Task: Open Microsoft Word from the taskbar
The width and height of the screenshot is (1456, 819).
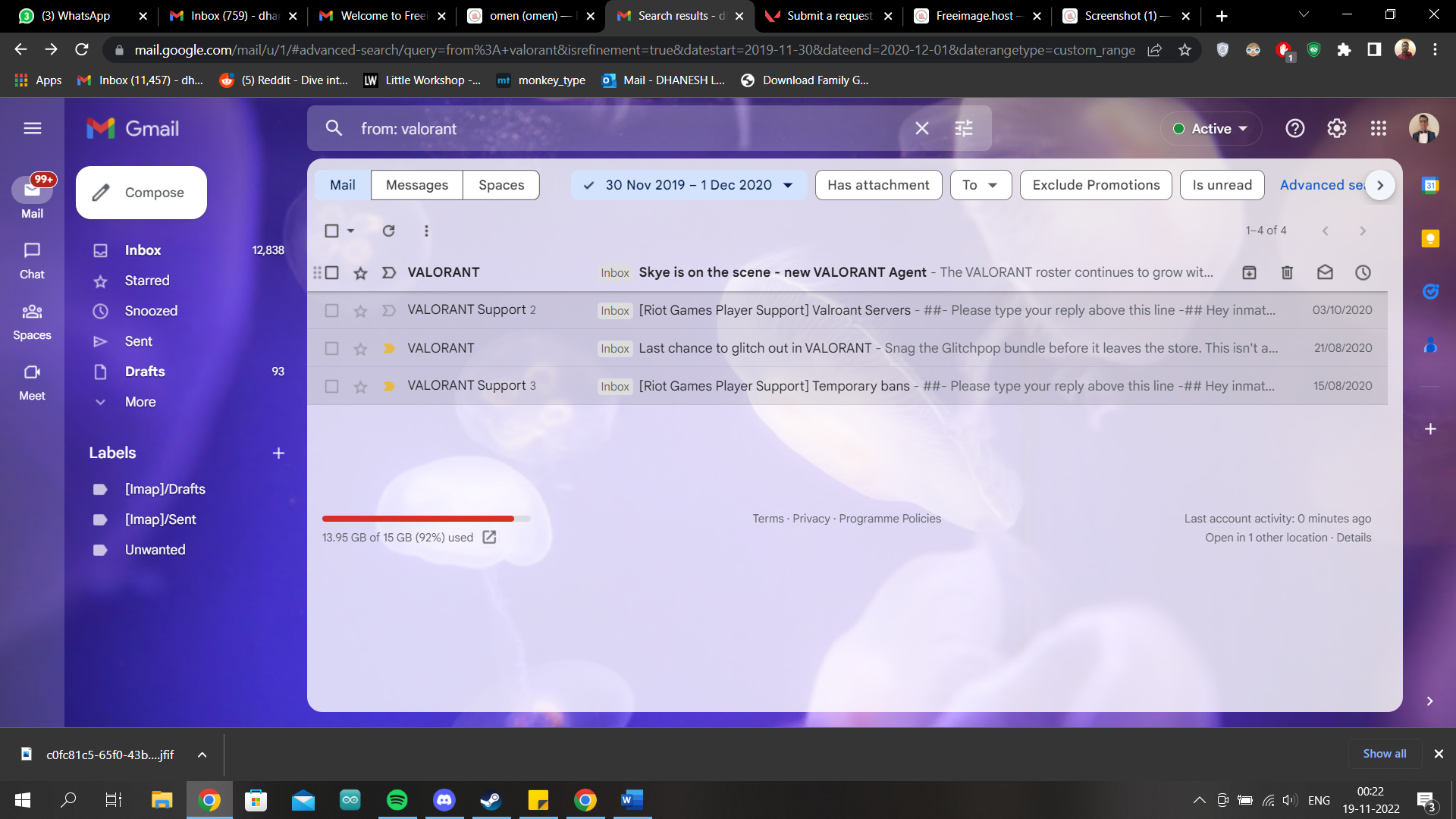Action: 632,799
